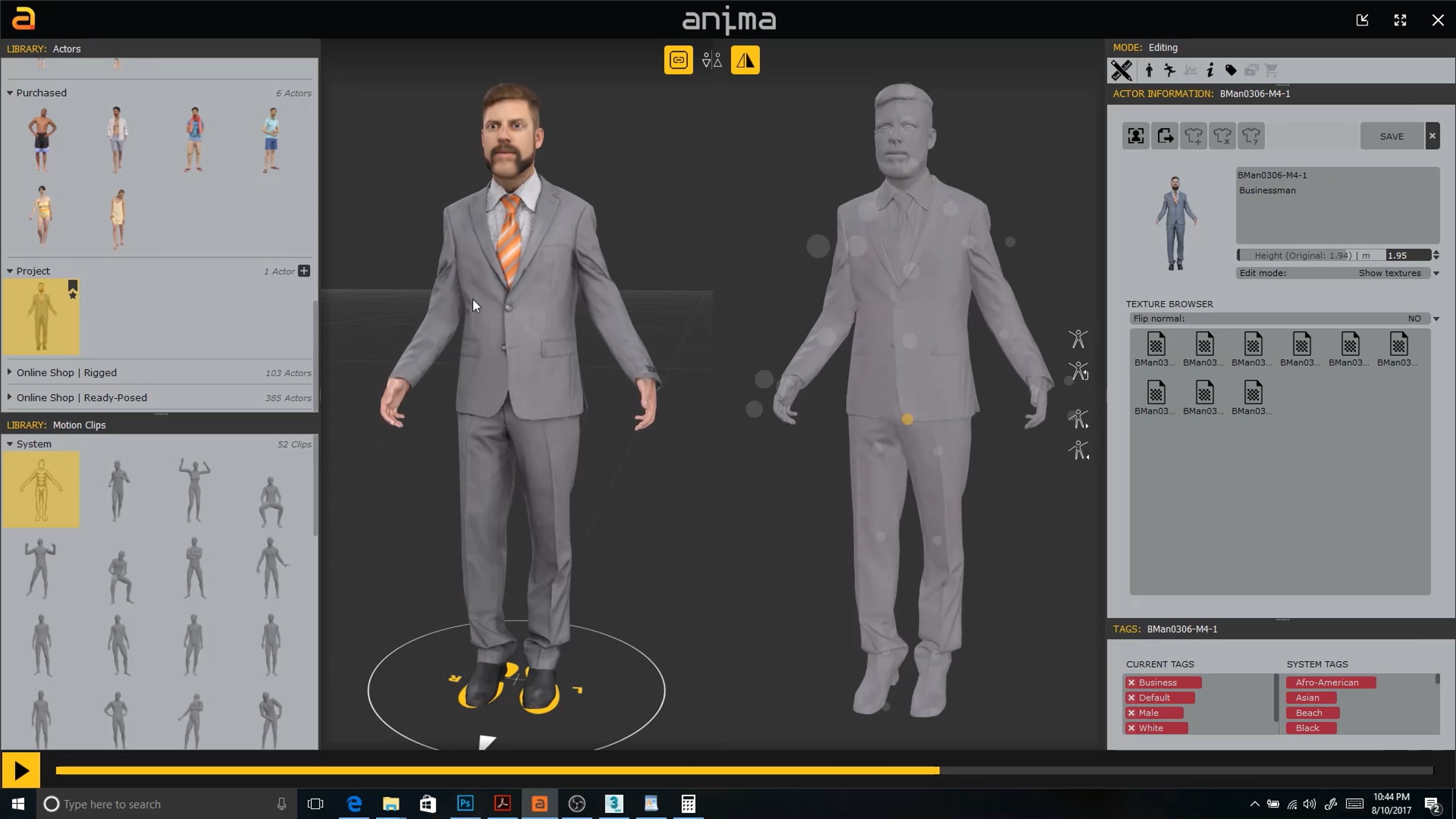Click the add actor plus icon in Project

pos(304,271)
